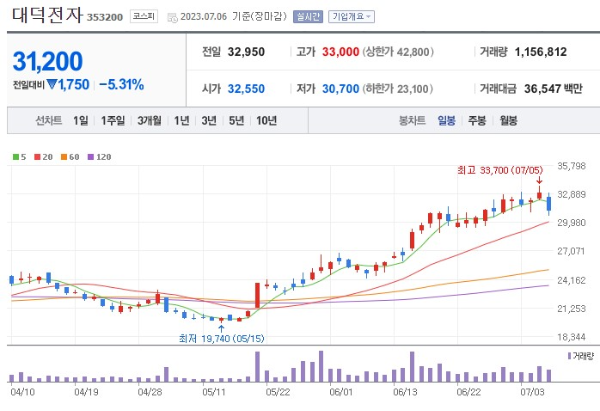Select the 1년 line chart period

point(181,121)
